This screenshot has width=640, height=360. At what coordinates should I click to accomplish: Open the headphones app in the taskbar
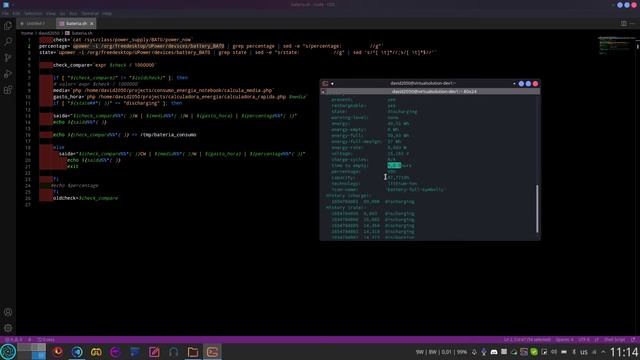pos(173,352)
